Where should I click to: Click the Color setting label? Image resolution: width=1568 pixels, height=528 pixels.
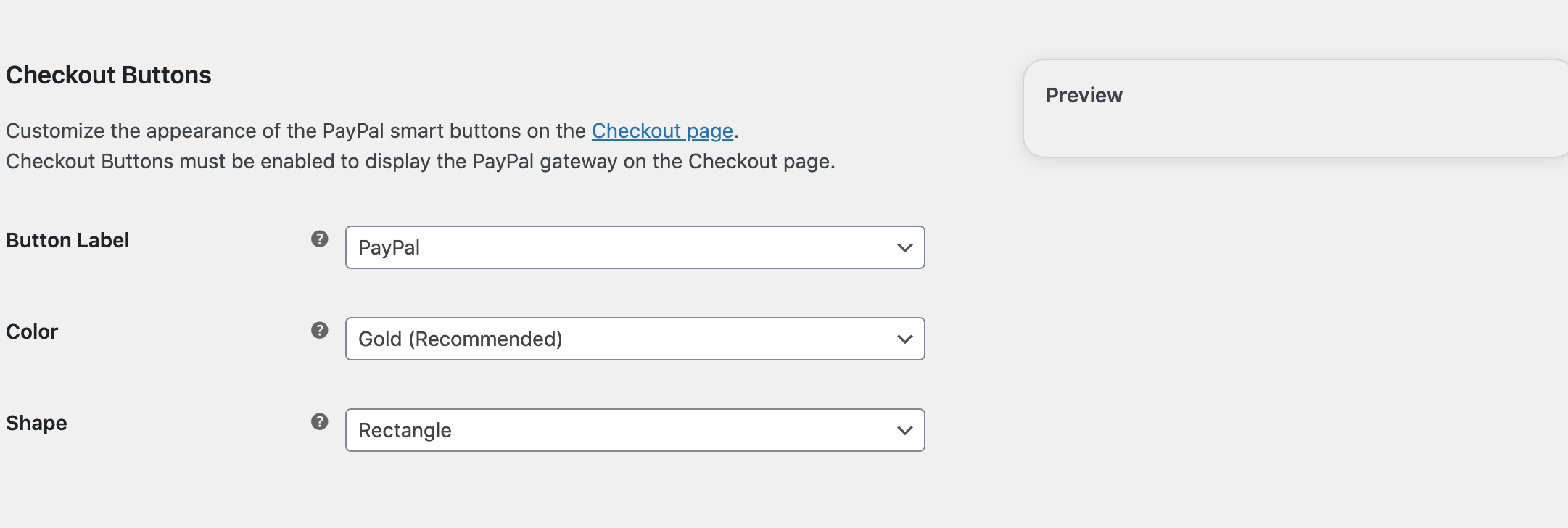click(32, 332)
